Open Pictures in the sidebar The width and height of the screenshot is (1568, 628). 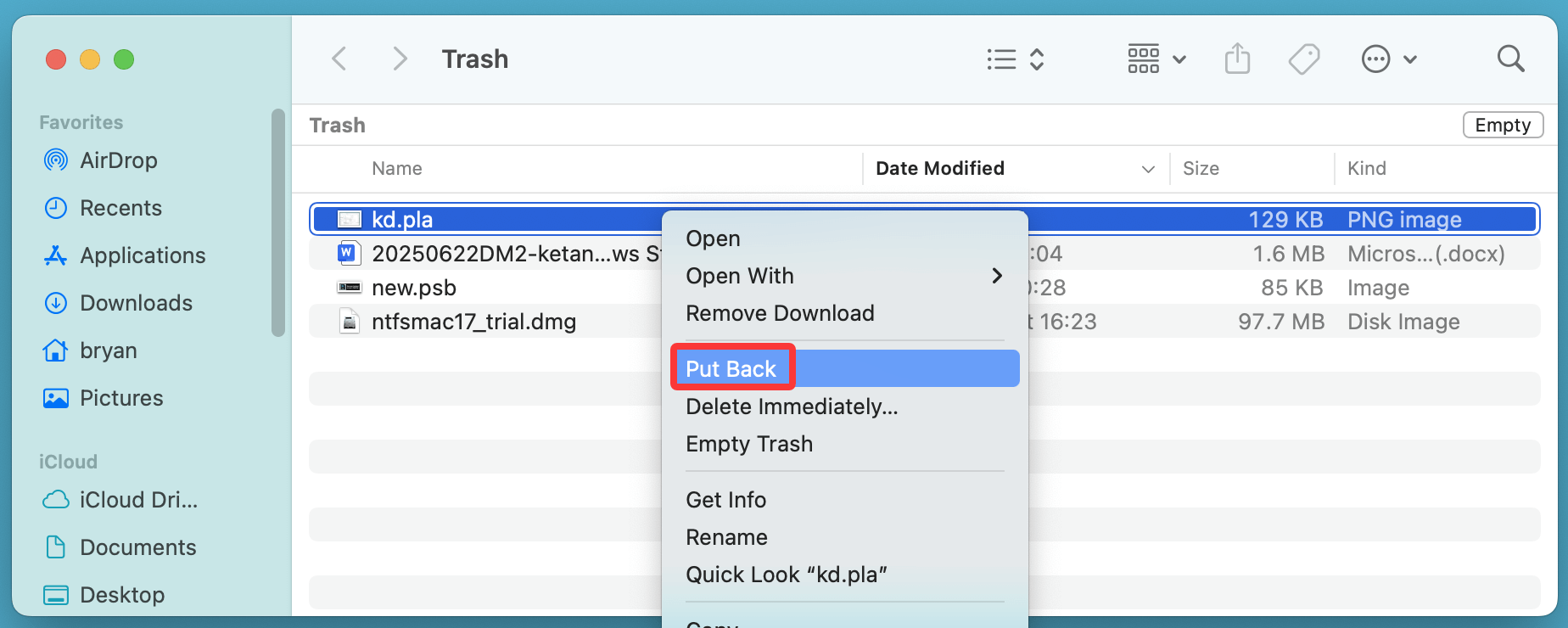tap(121, 398)
